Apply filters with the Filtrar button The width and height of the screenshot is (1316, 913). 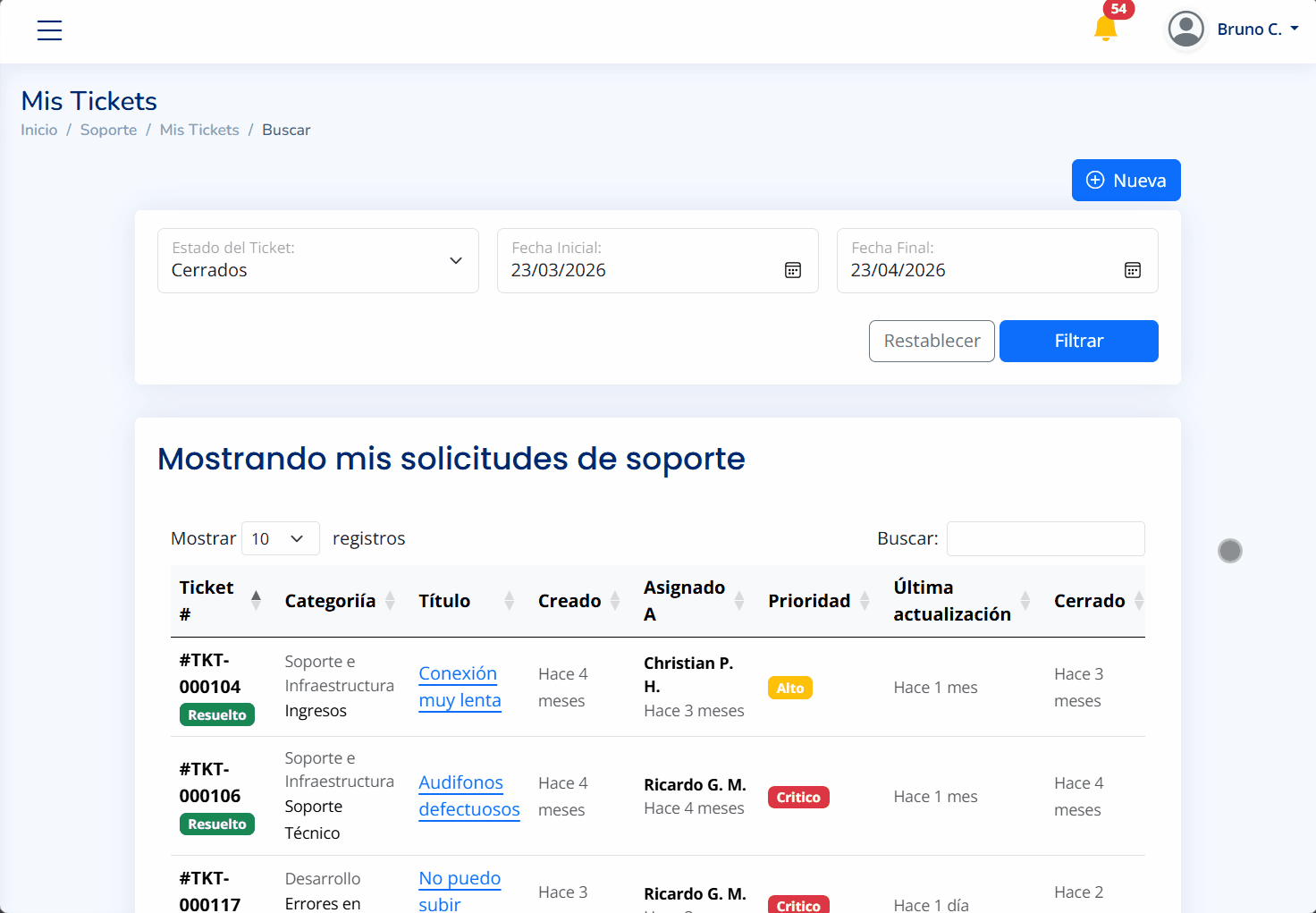[1078, 341]
